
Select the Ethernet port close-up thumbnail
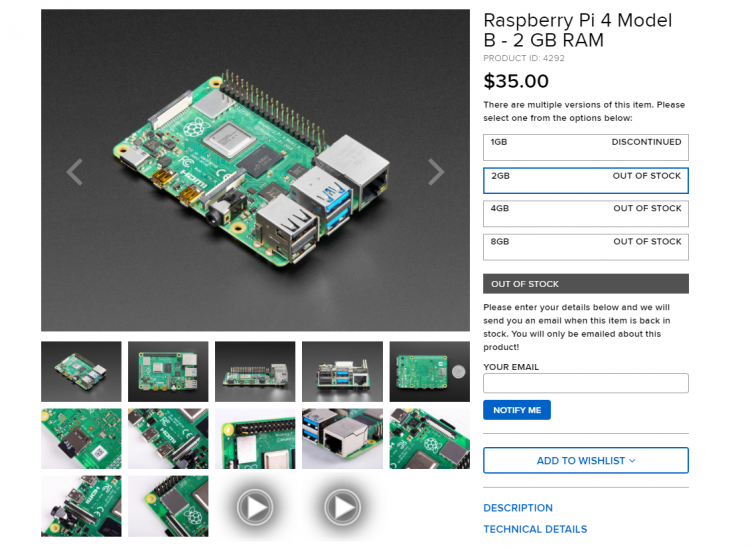[342, 438]
